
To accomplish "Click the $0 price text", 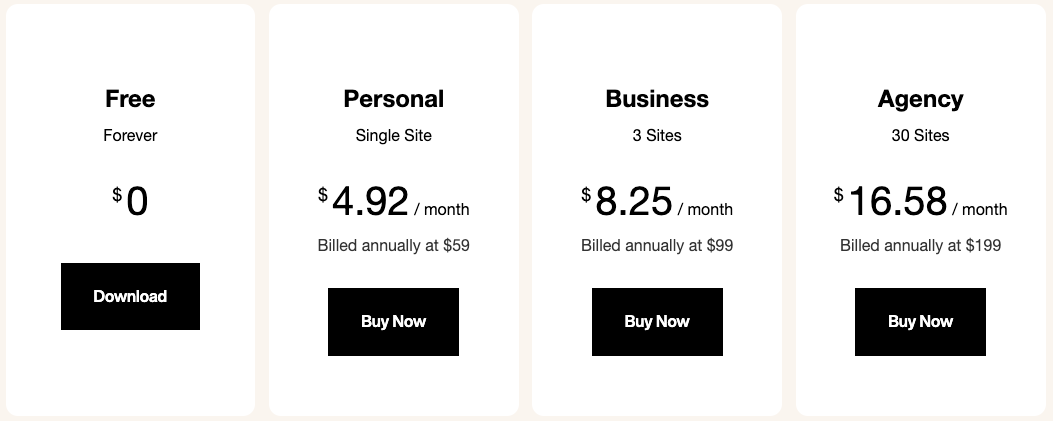I will pyautogui.click(x=130, y=201).
